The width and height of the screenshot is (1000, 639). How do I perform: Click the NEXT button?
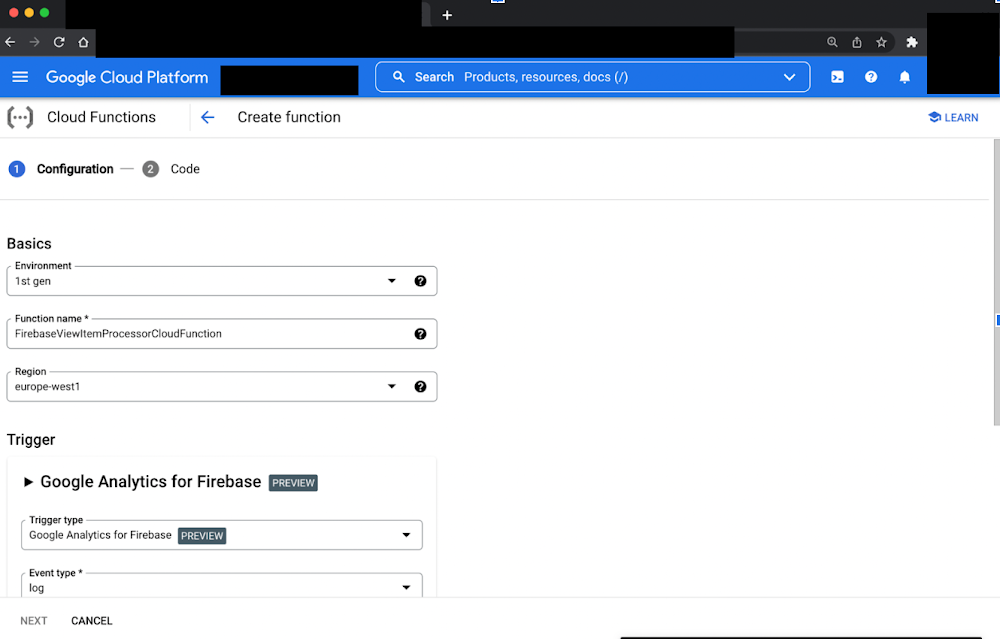click(34, 621)
